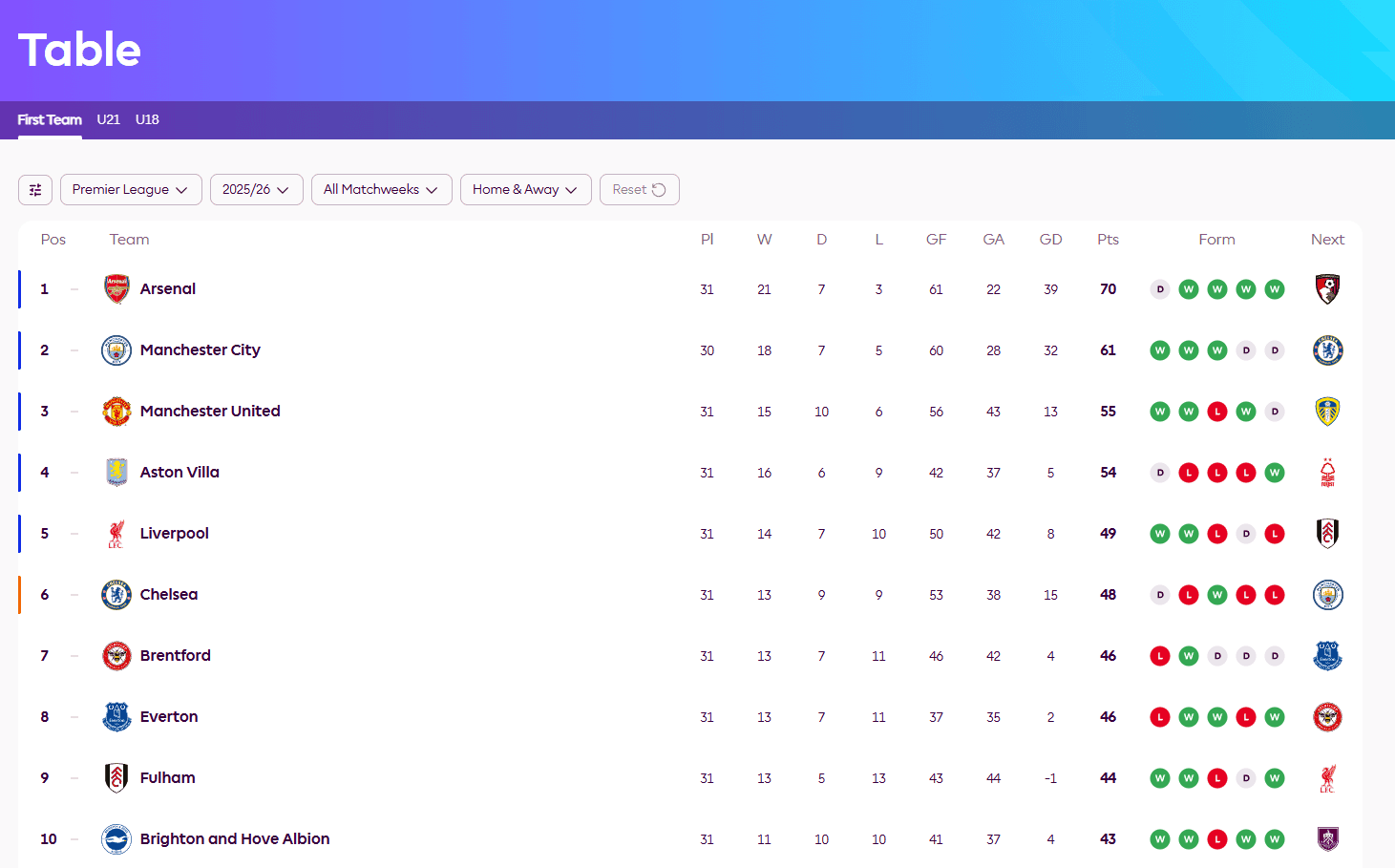Click the Form column header
This screenshot has height=868, width=1395.
click(1217, 240)
